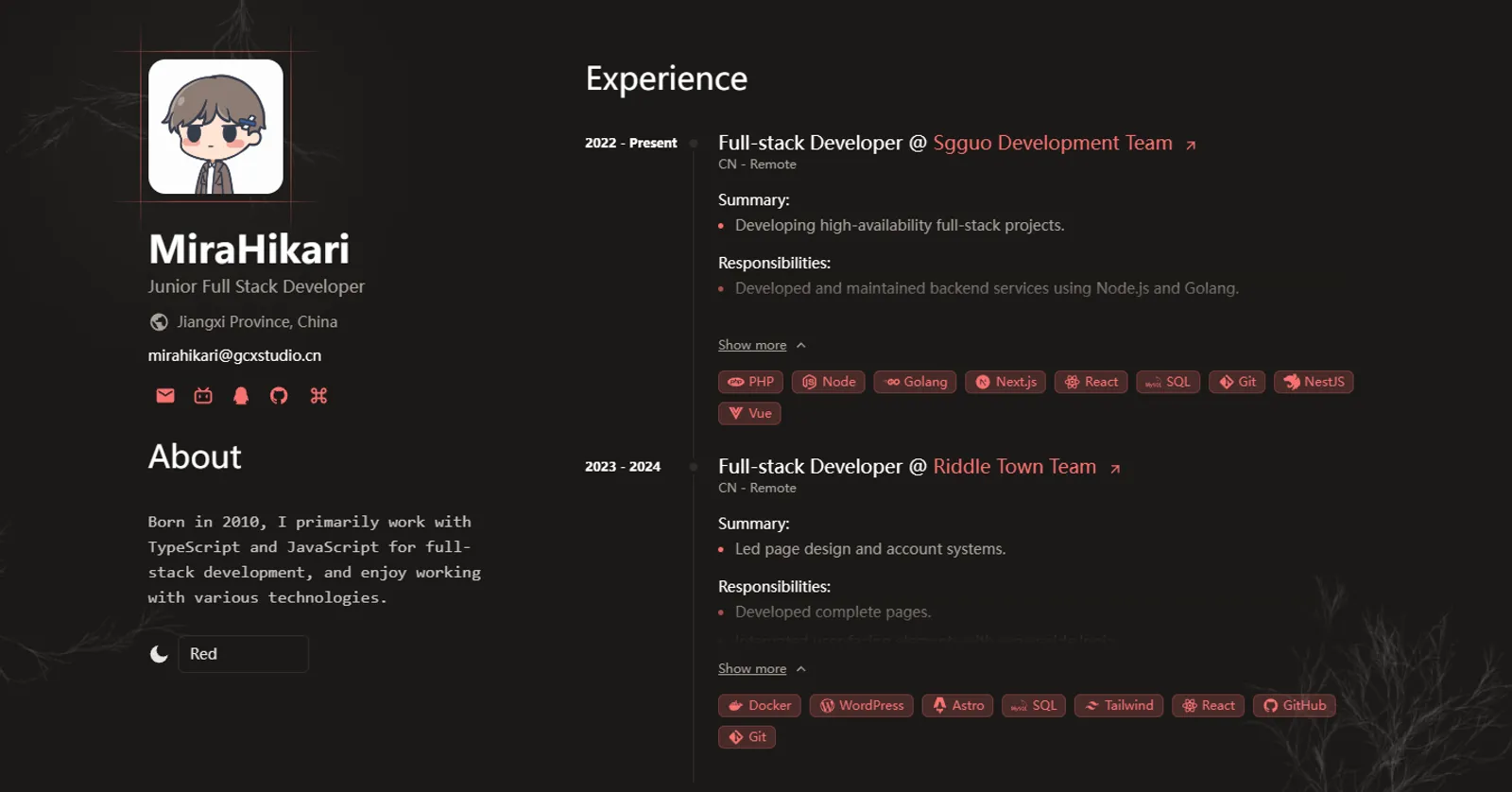The image size is (1512, 792).
Task: Click the QQ penguin icon
Action: pos(241,396)
